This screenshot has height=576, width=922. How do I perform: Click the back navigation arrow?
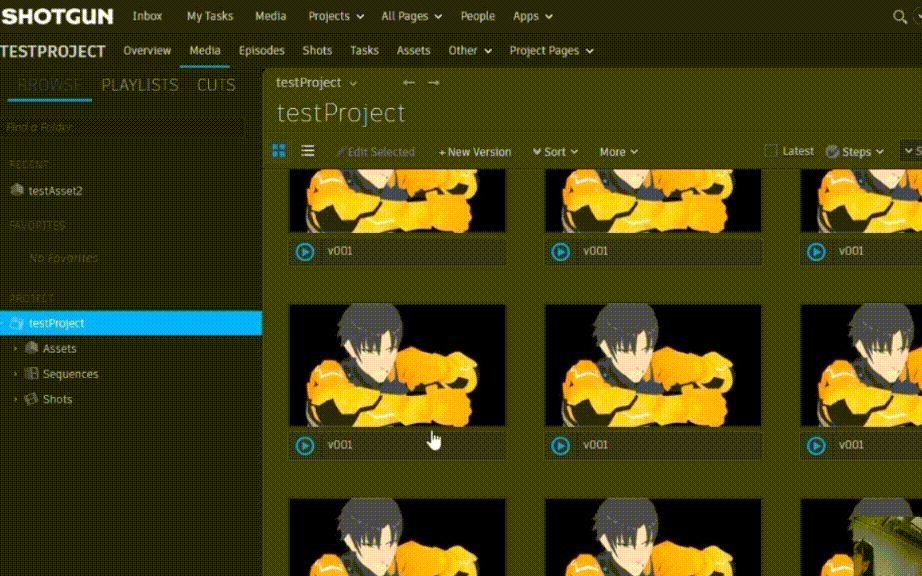click(x=408, y=83)
